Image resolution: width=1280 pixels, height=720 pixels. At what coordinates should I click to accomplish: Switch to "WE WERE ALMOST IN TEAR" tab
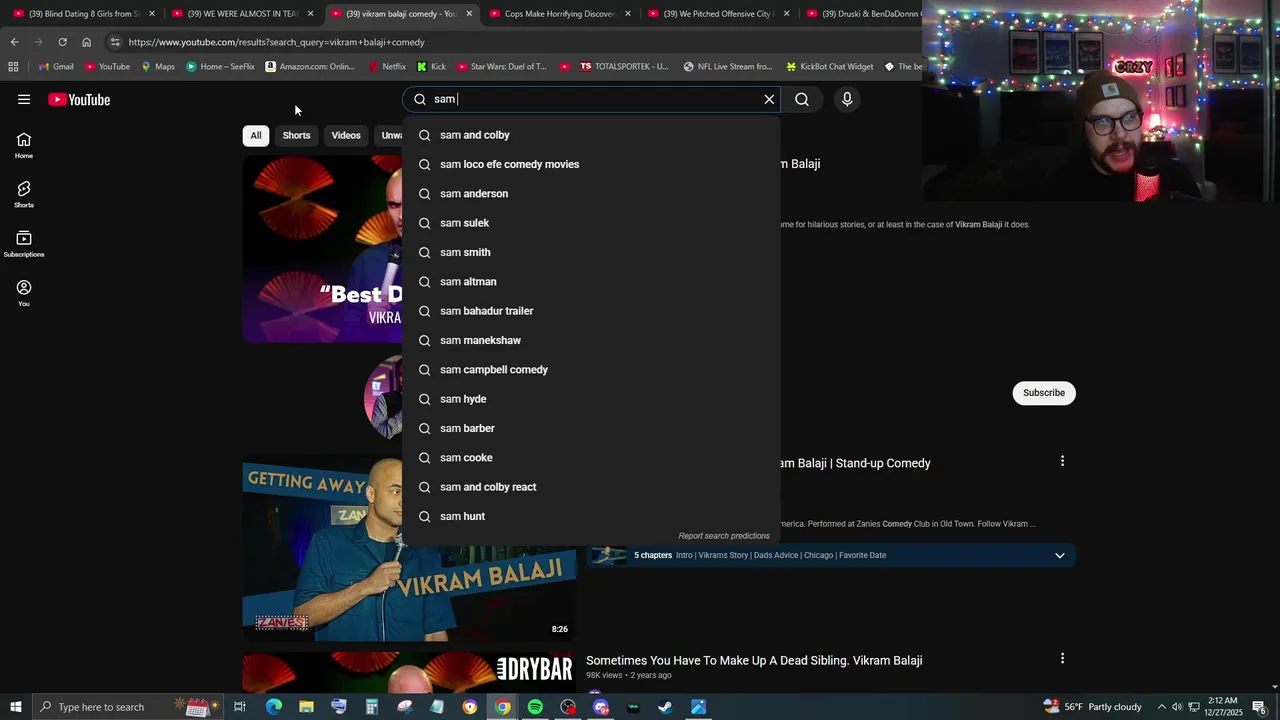point(243,14)
